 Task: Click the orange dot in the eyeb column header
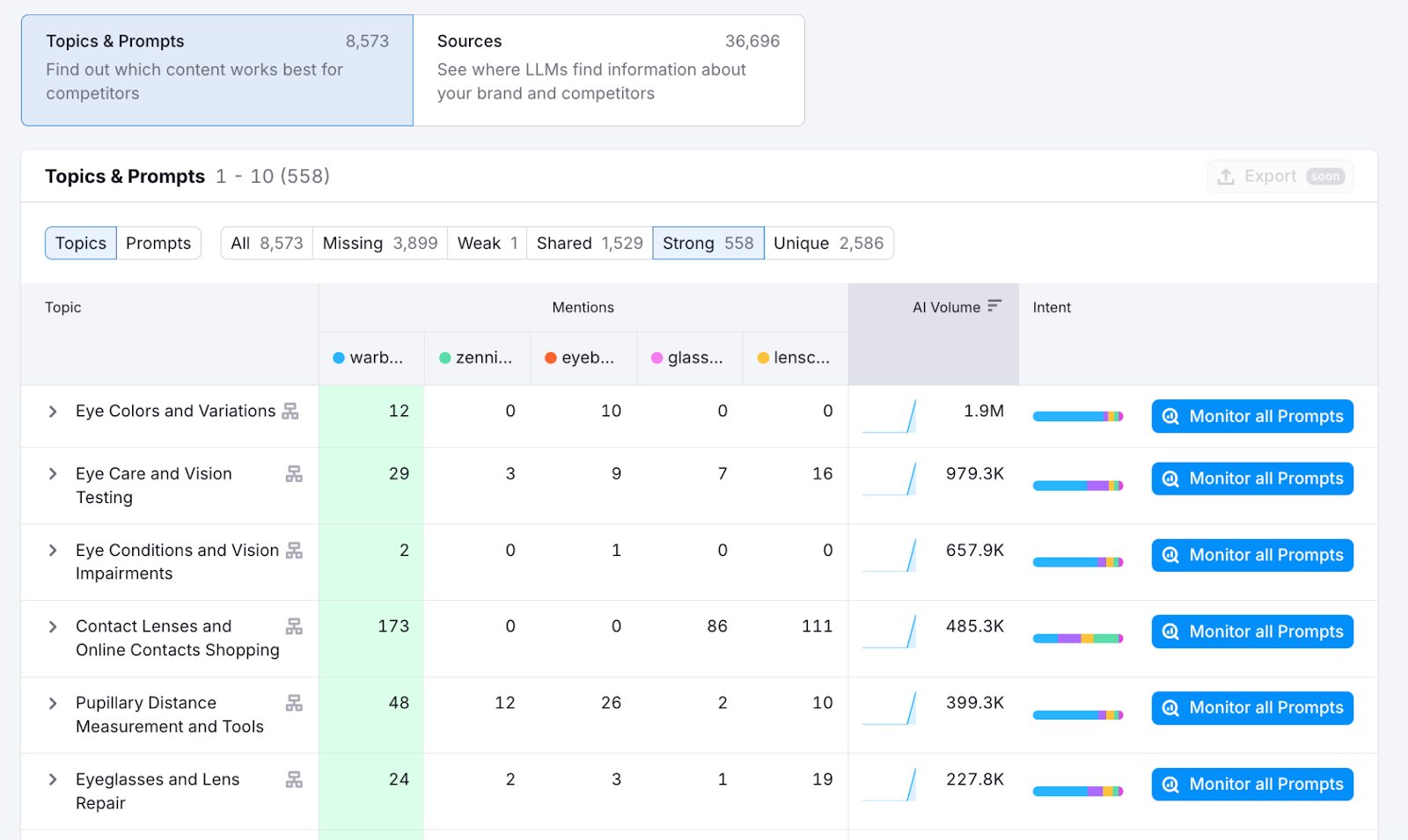(549, 357)
